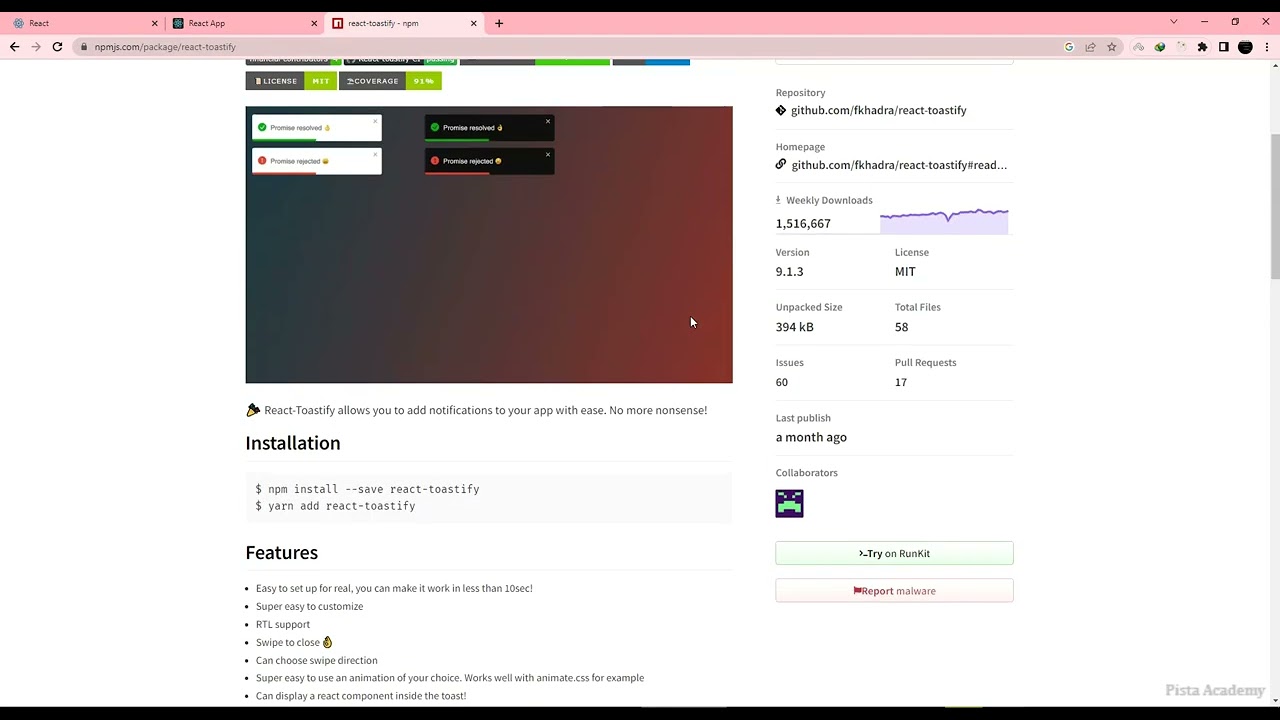Click the version 9.1.3 value
Screen dimensions: 1280x720
tap(789, 272)
